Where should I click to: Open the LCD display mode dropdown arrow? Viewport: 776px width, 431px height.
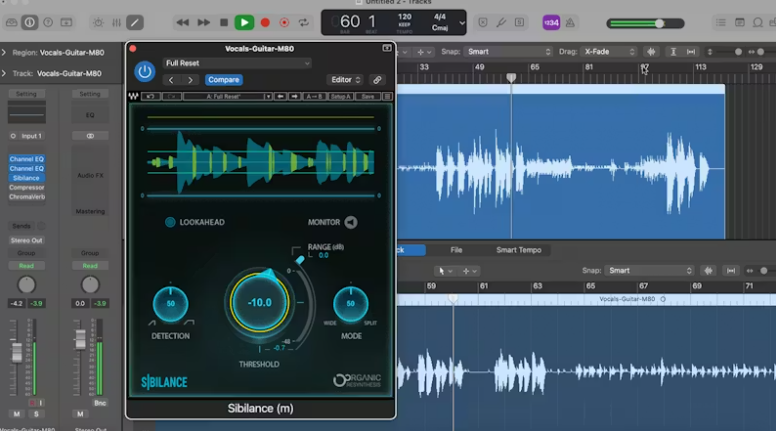coord(462,23)
